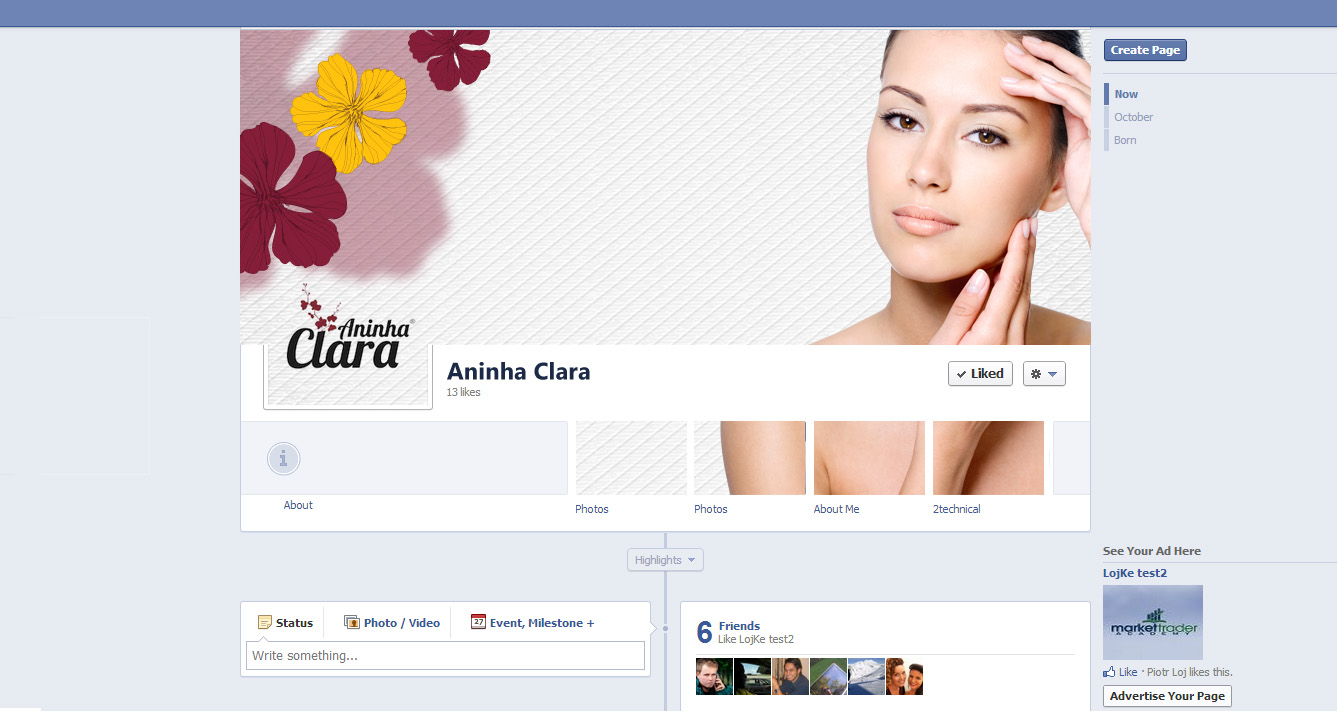The height and width of the screenshot is (712, 1337).
Task: Click the 13 likes text
Action: [463, 392]
